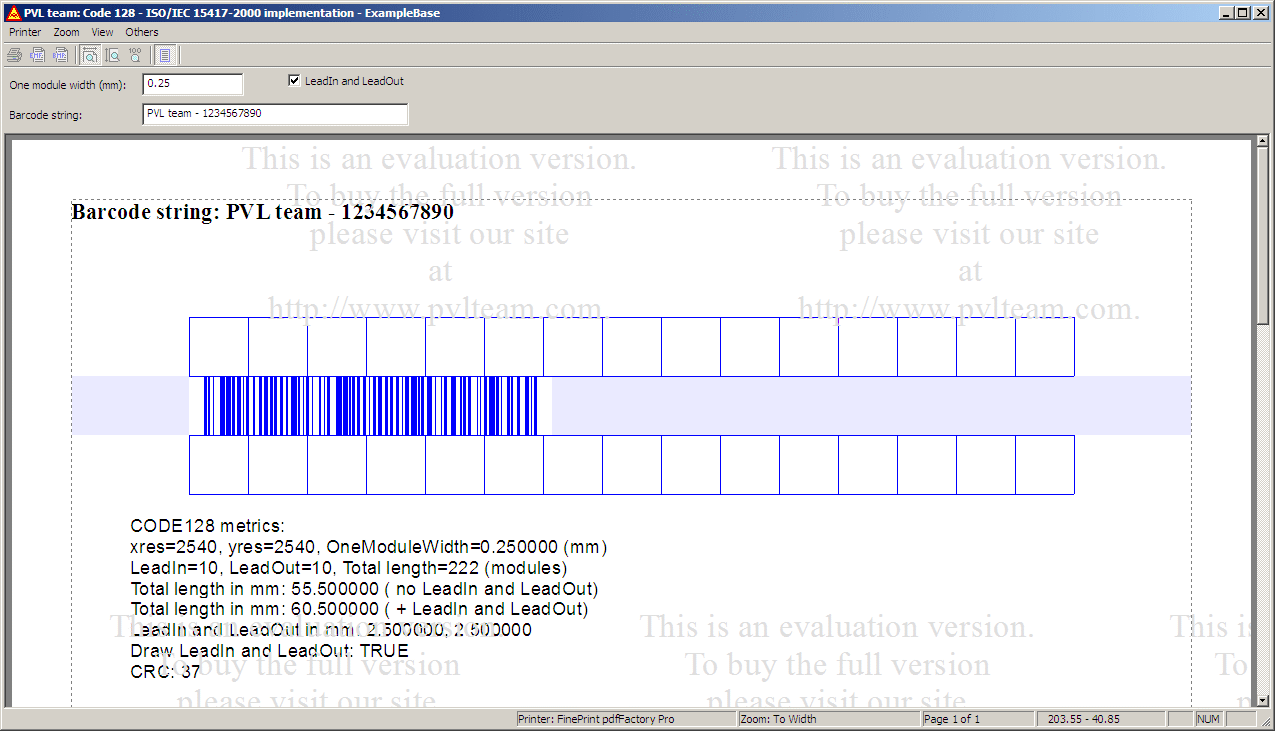Click the 'Barcode string: PVL team - 1234567890' heading
The height and width of the screenshot is (731, 1275).
[x=263, y=212]
